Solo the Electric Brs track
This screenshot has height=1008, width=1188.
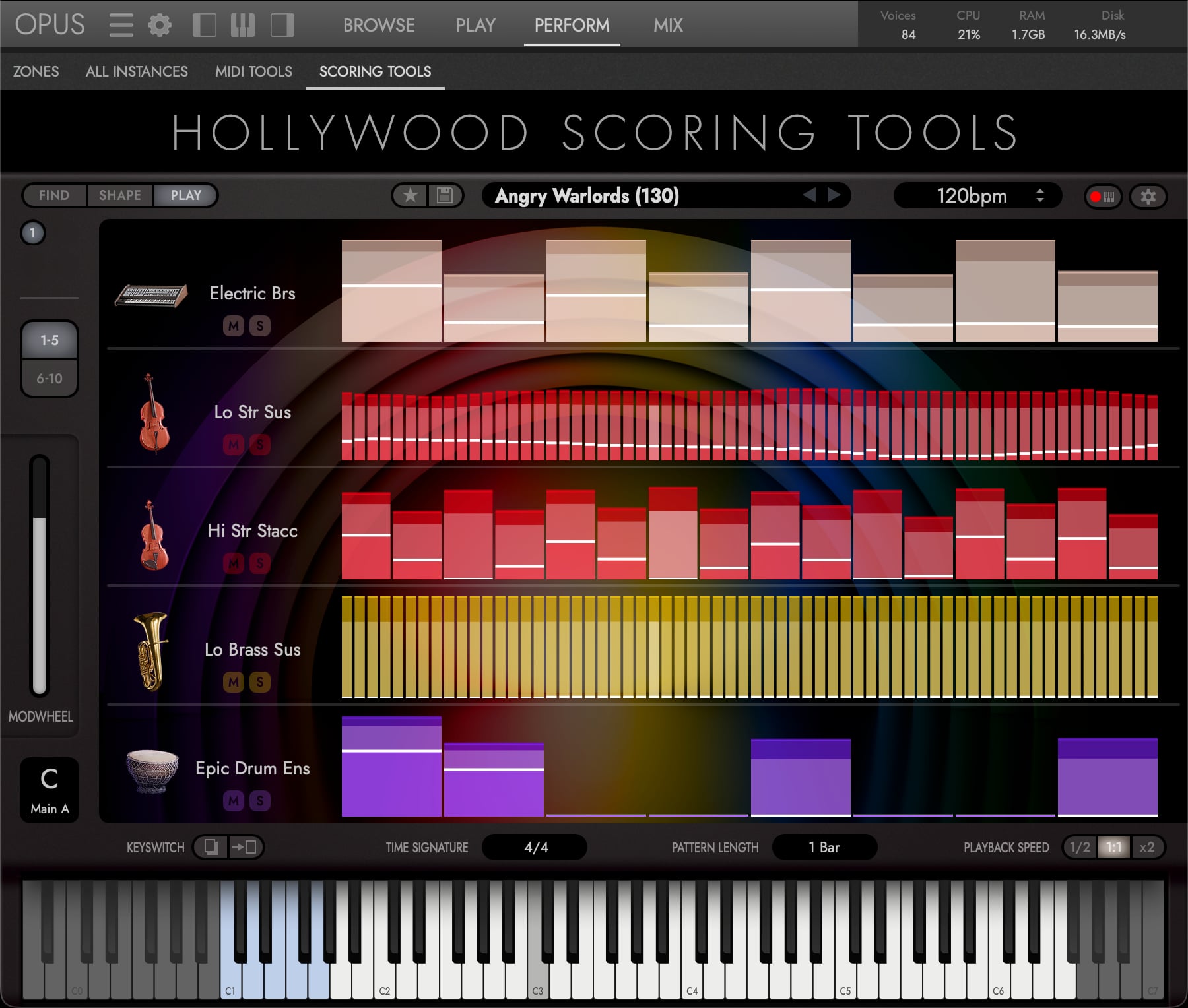pos(260,326)
